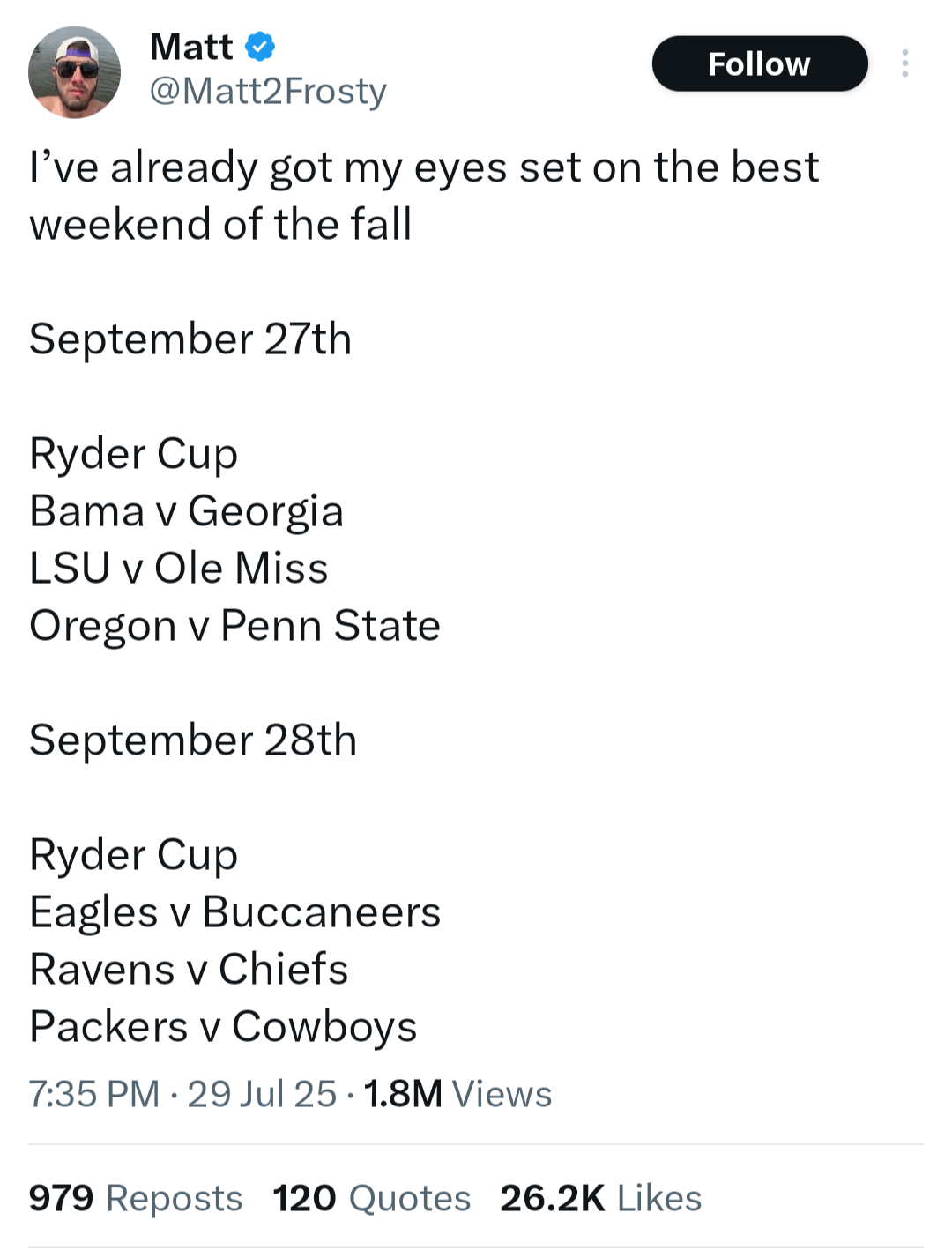Click the blue verified badge
This screenshot has width=952, height=1250.
(260, 47)
